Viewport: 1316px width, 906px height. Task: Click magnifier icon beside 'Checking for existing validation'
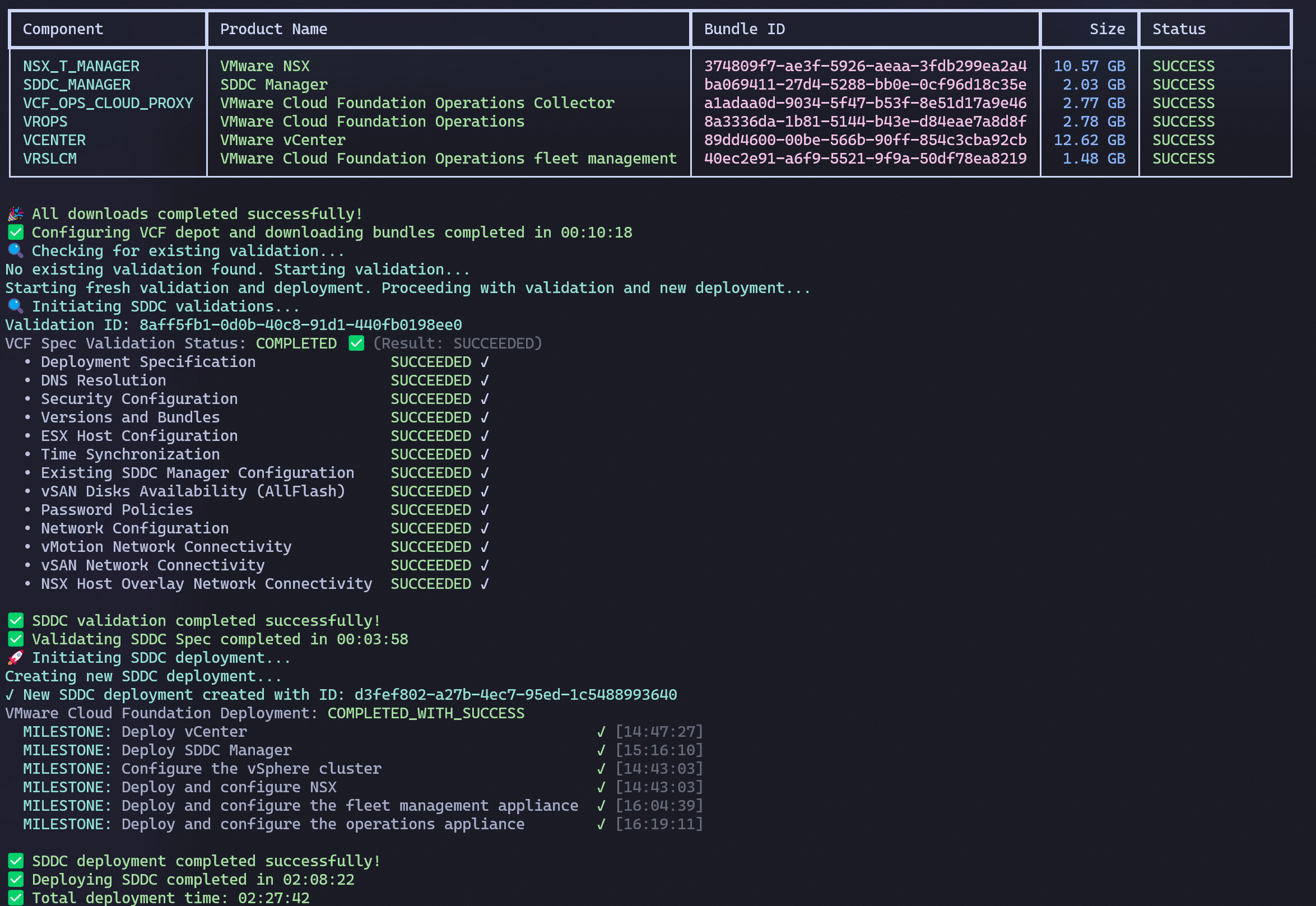15,251
